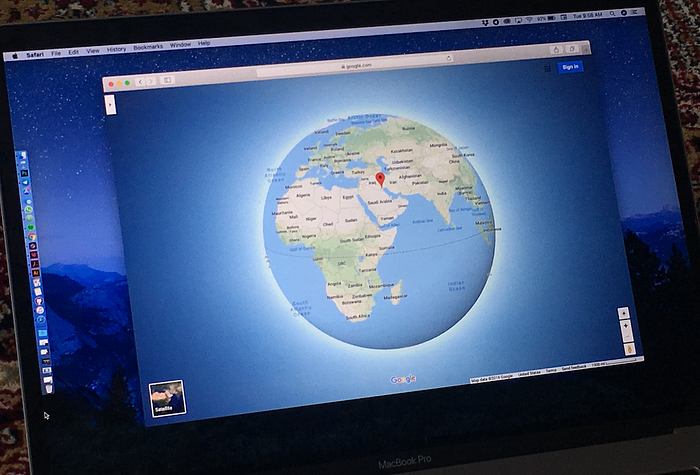Click the Madagascar label on globe
700x475 pixels.
point(395,296)
